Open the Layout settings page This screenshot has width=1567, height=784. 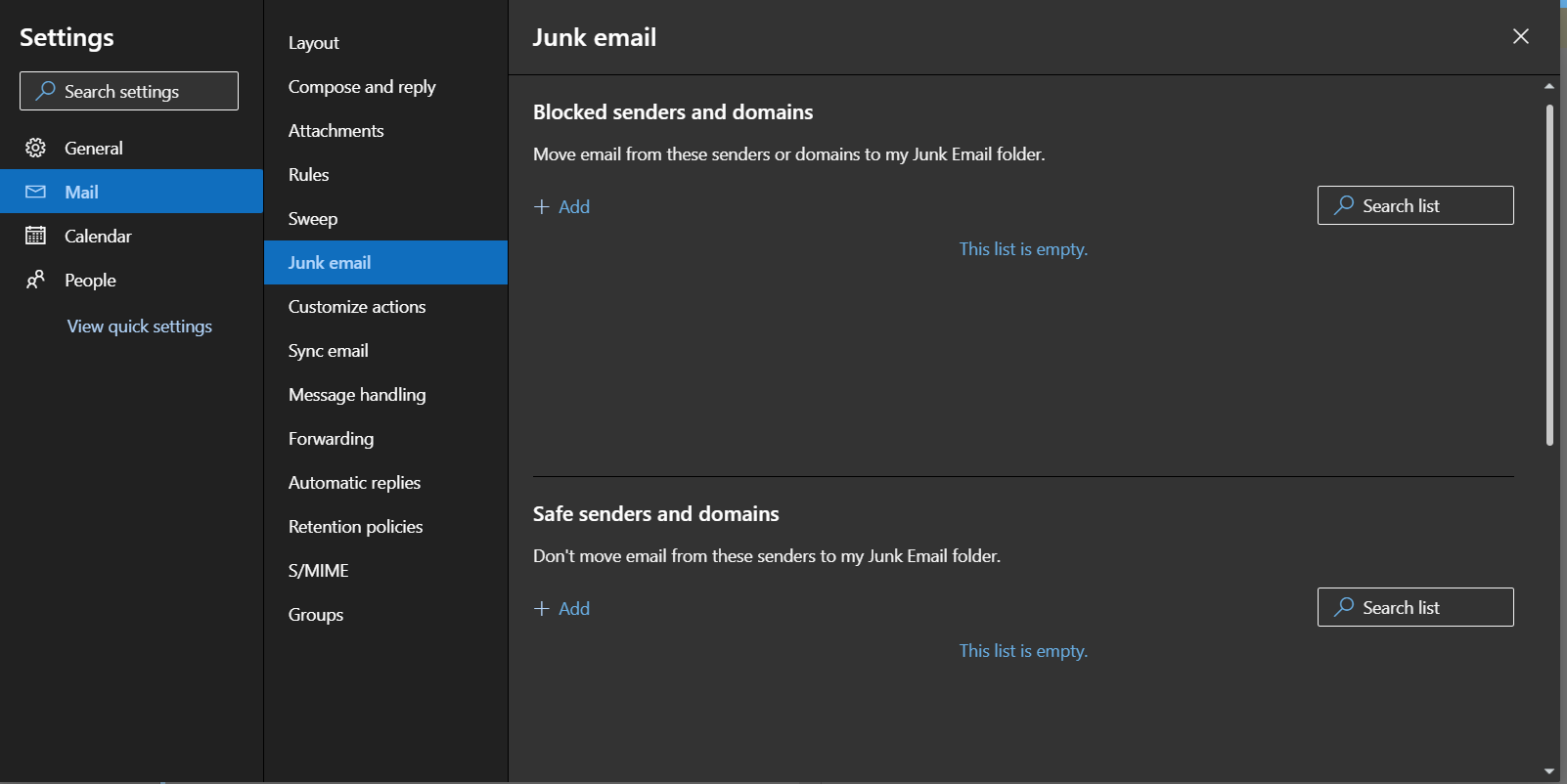pyautogui.click(x=385, y=43)
